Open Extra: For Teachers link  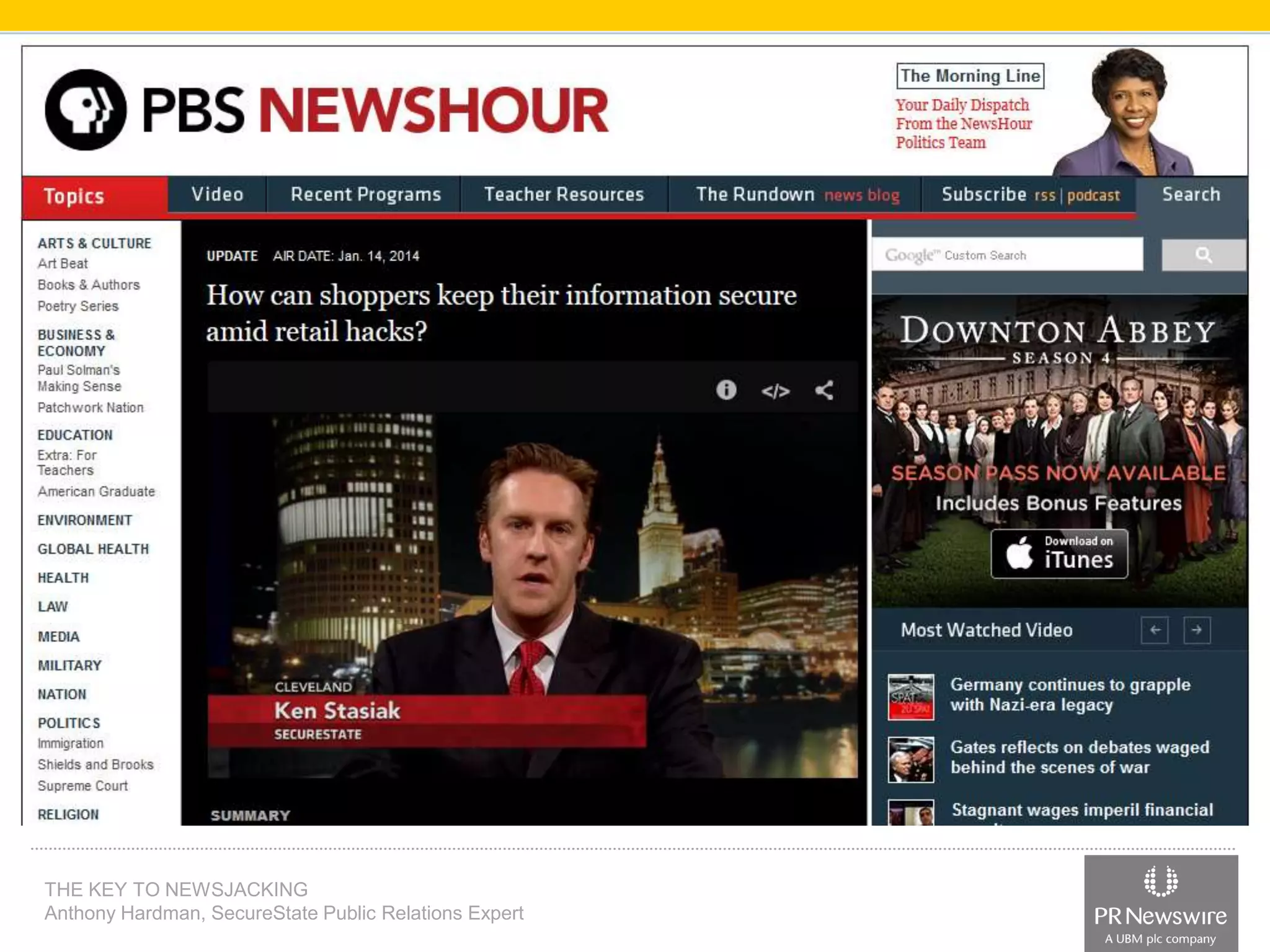tap(67, 462)
